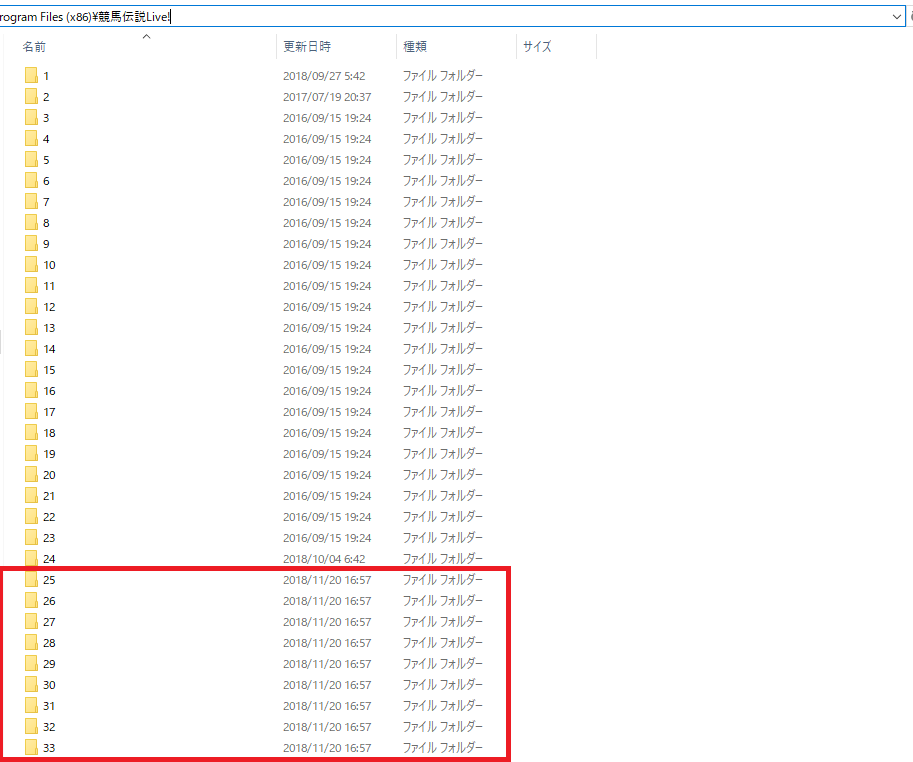
Task: Select folder icon beside 27
Action: point(31,622)
